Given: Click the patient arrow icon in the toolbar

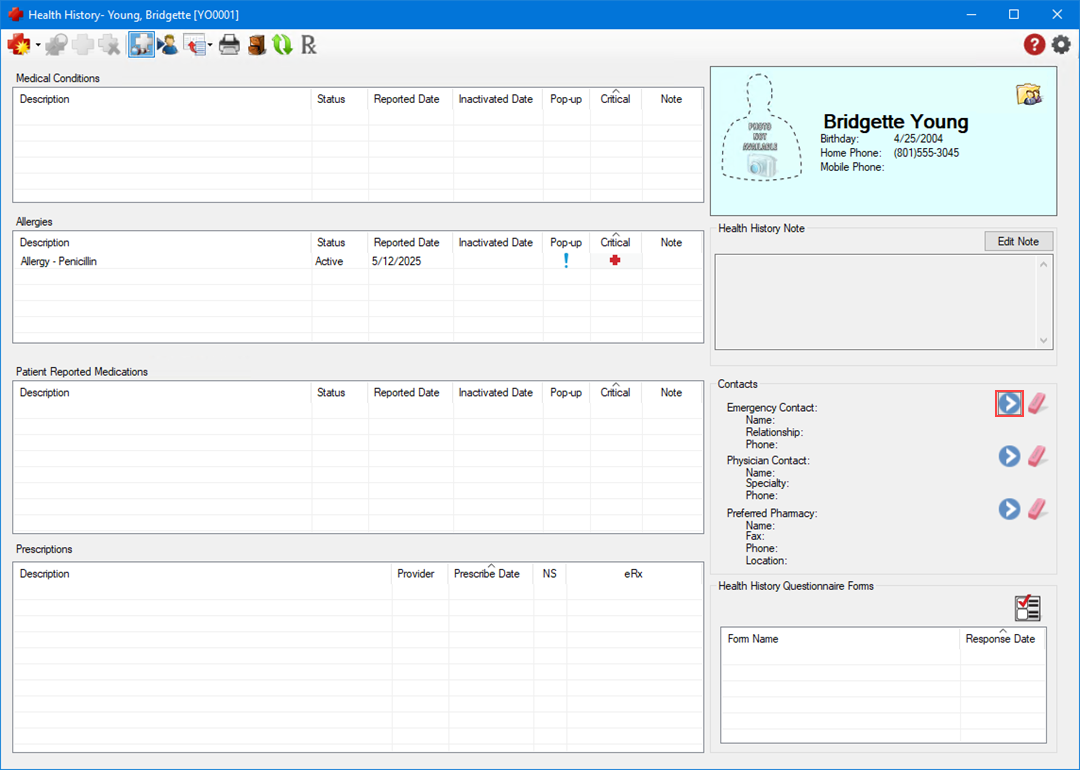Looking at the screenshot, I should coord(167,44).
